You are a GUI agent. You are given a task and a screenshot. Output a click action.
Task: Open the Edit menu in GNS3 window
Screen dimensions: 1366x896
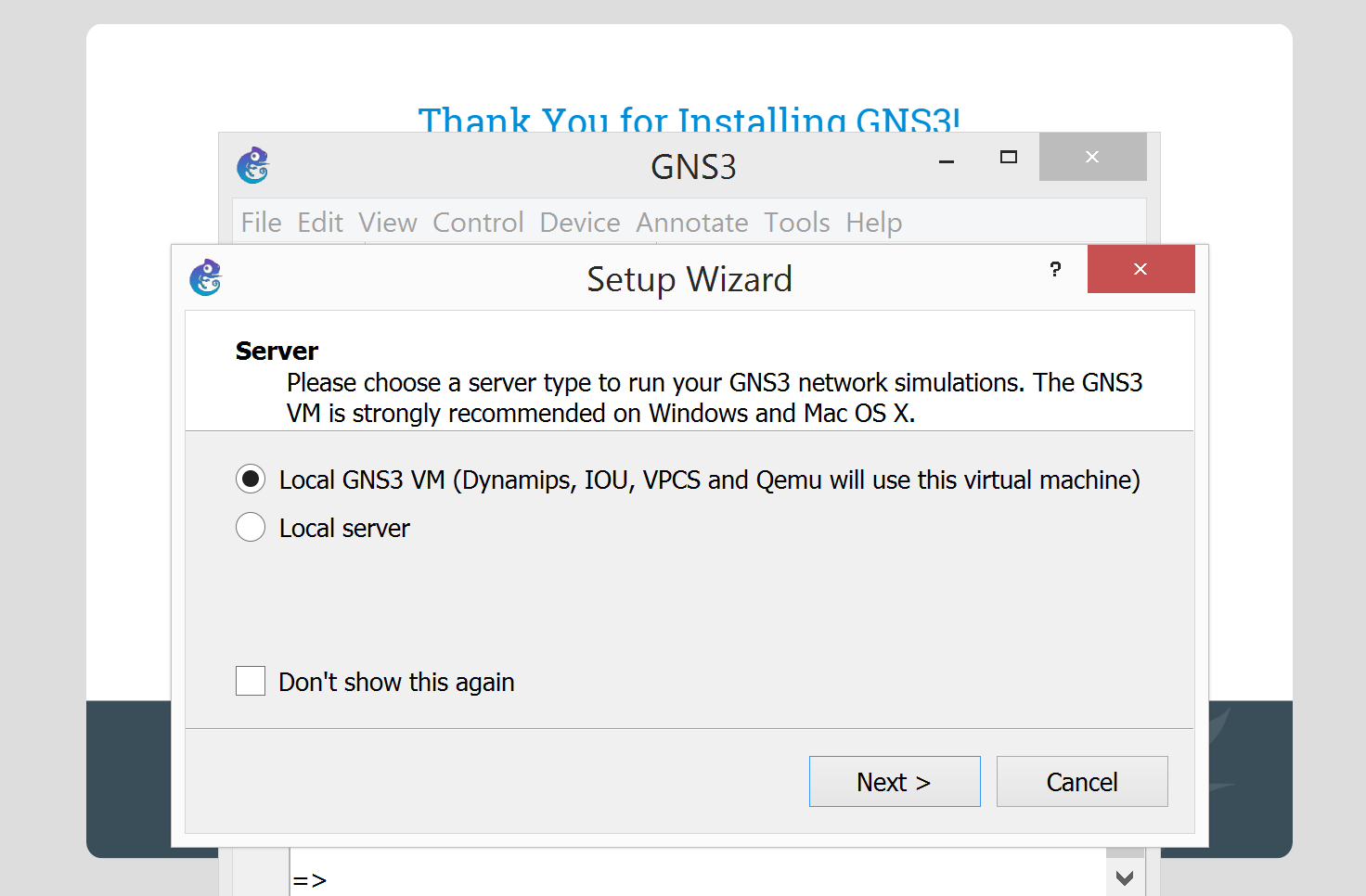coord(320,223)
